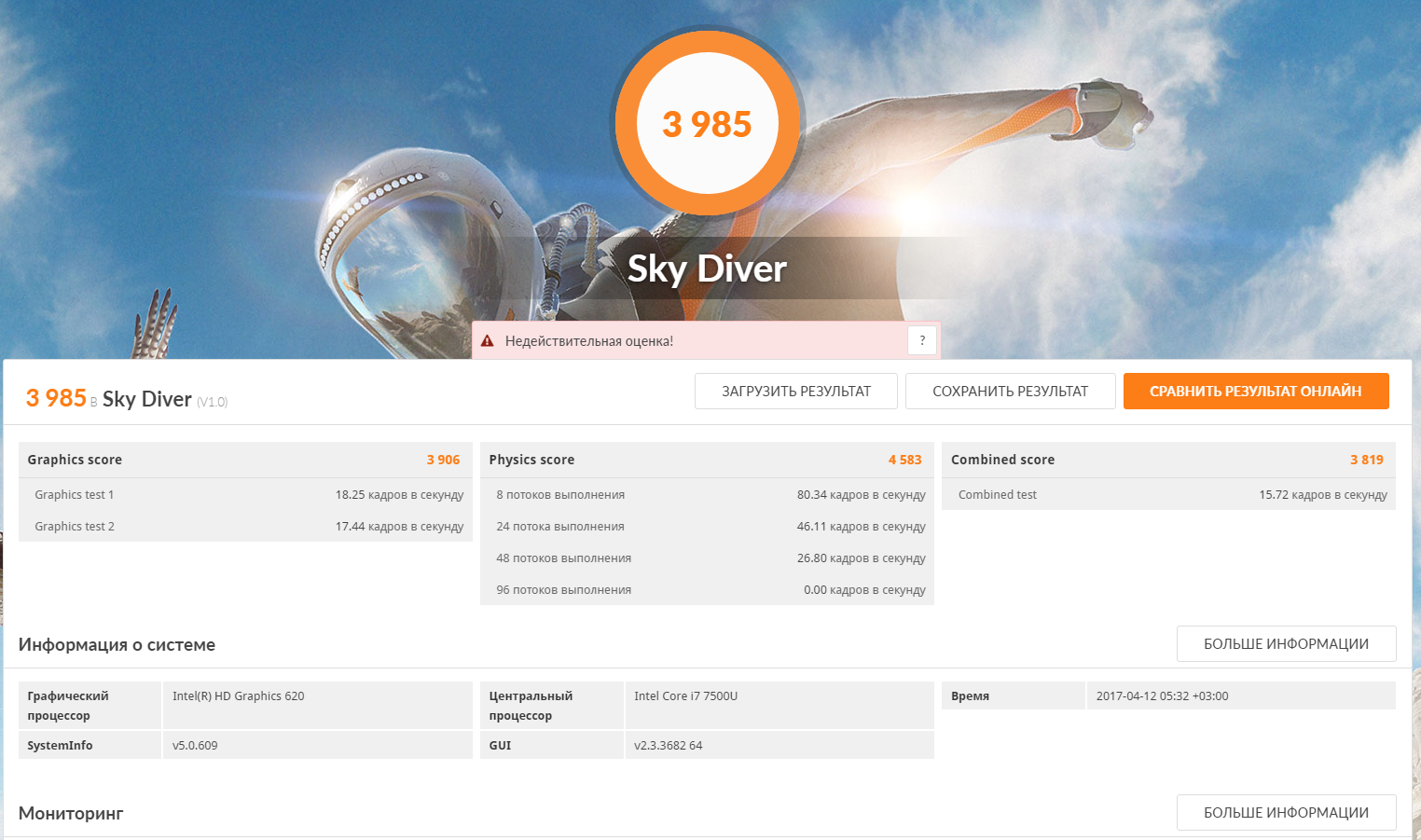Click the orange 3 985 result score above the results table
Screen dimensions: 1421x840
point(56,398)
